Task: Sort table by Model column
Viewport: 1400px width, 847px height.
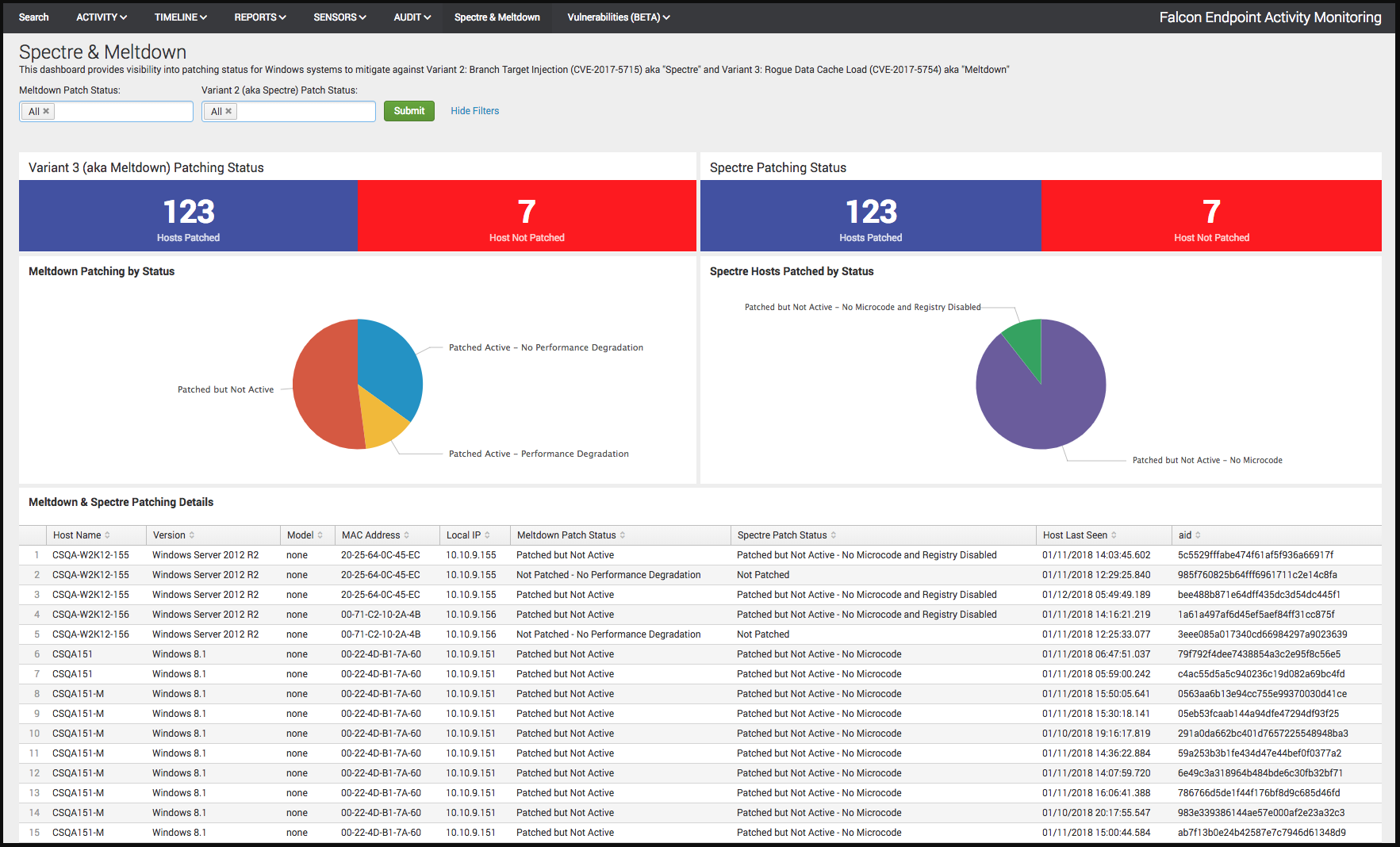Action: click(x=305, y=535)
